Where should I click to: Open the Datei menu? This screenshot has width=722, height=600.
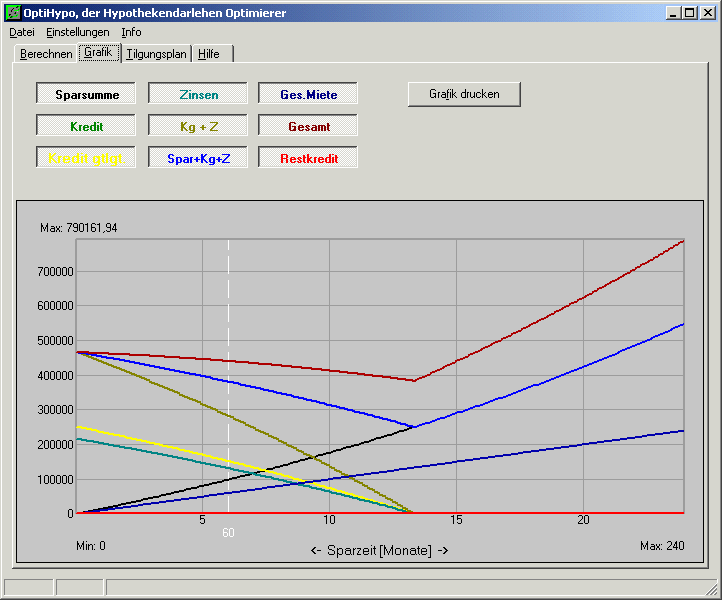[x=21, y=32]
